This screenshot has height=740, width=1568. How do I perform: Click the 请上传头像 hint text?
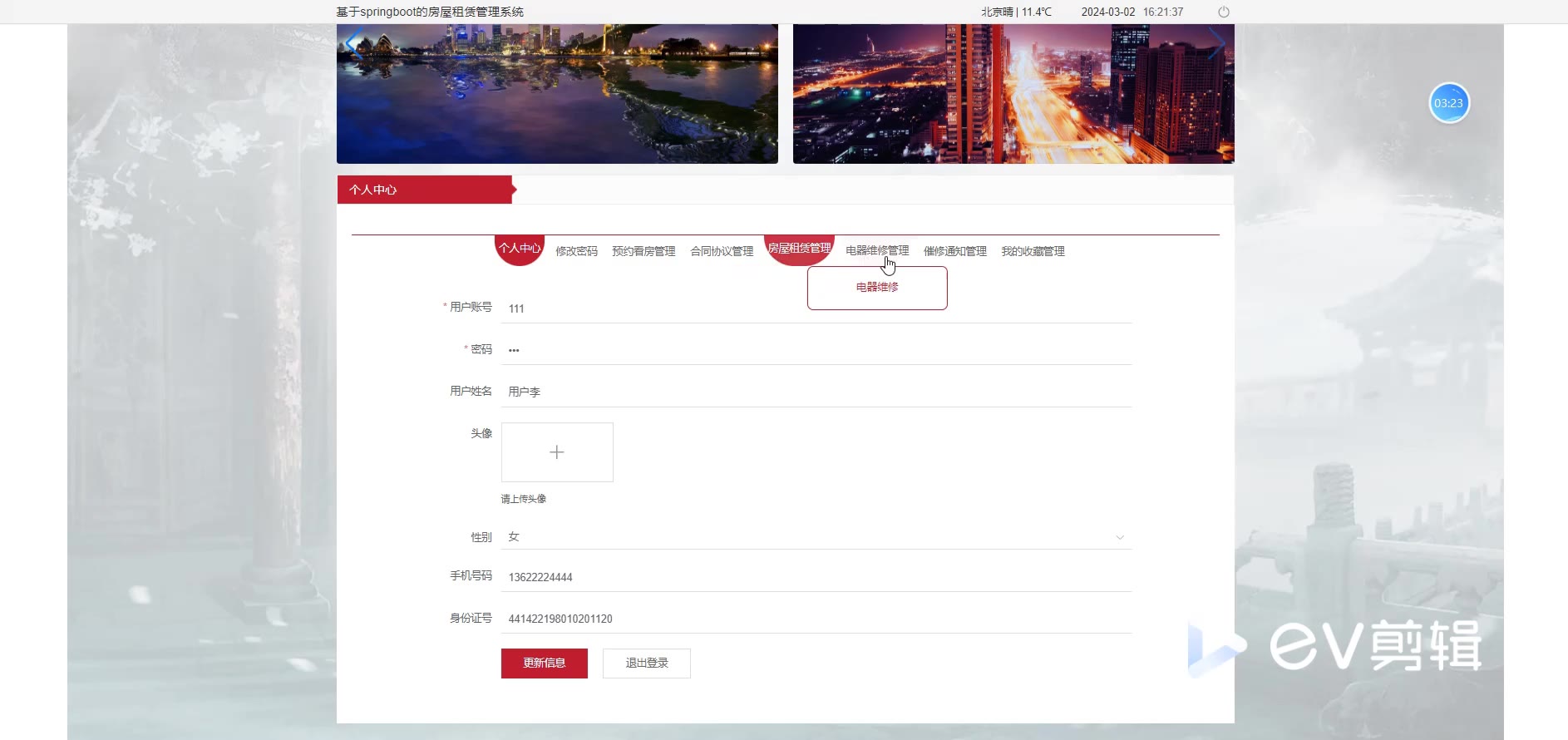click(x=524, y=499)
